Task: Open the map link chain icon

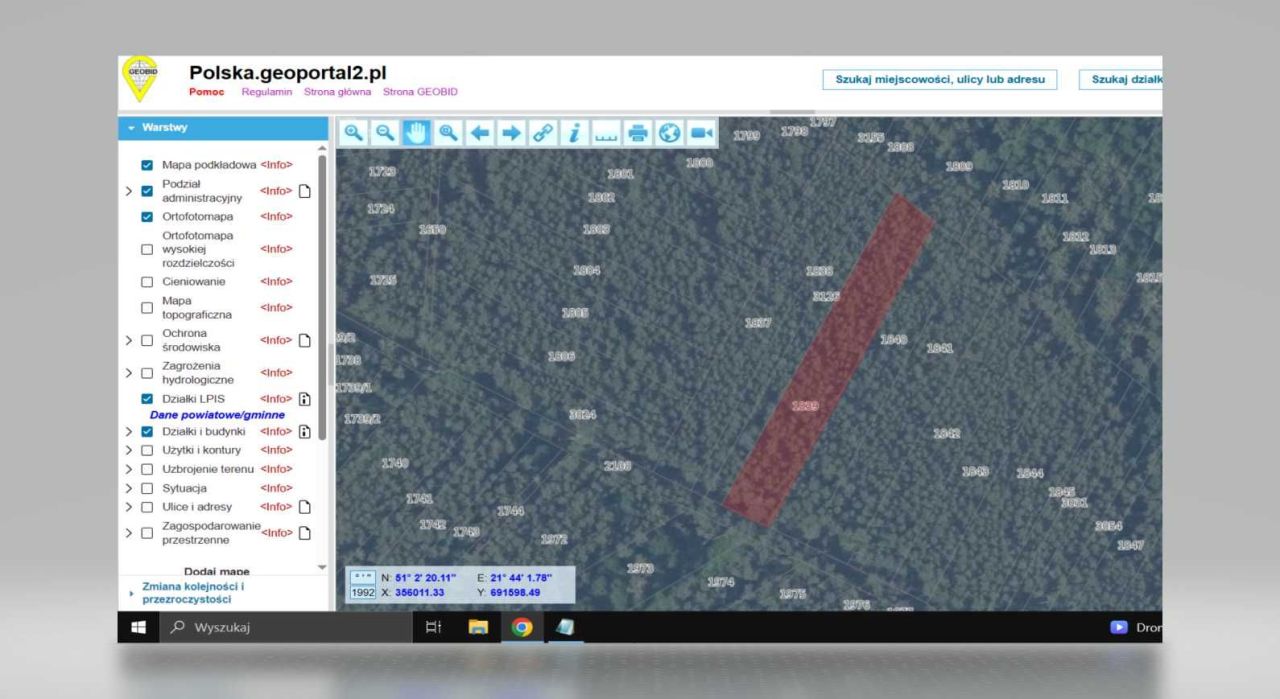Action: pyautogui.click(x=543, y=132)
